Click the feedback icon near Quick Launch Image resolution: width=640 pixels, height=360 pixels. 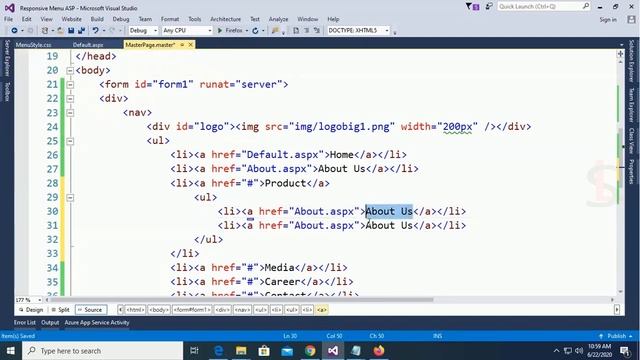[x=489, y=7]
